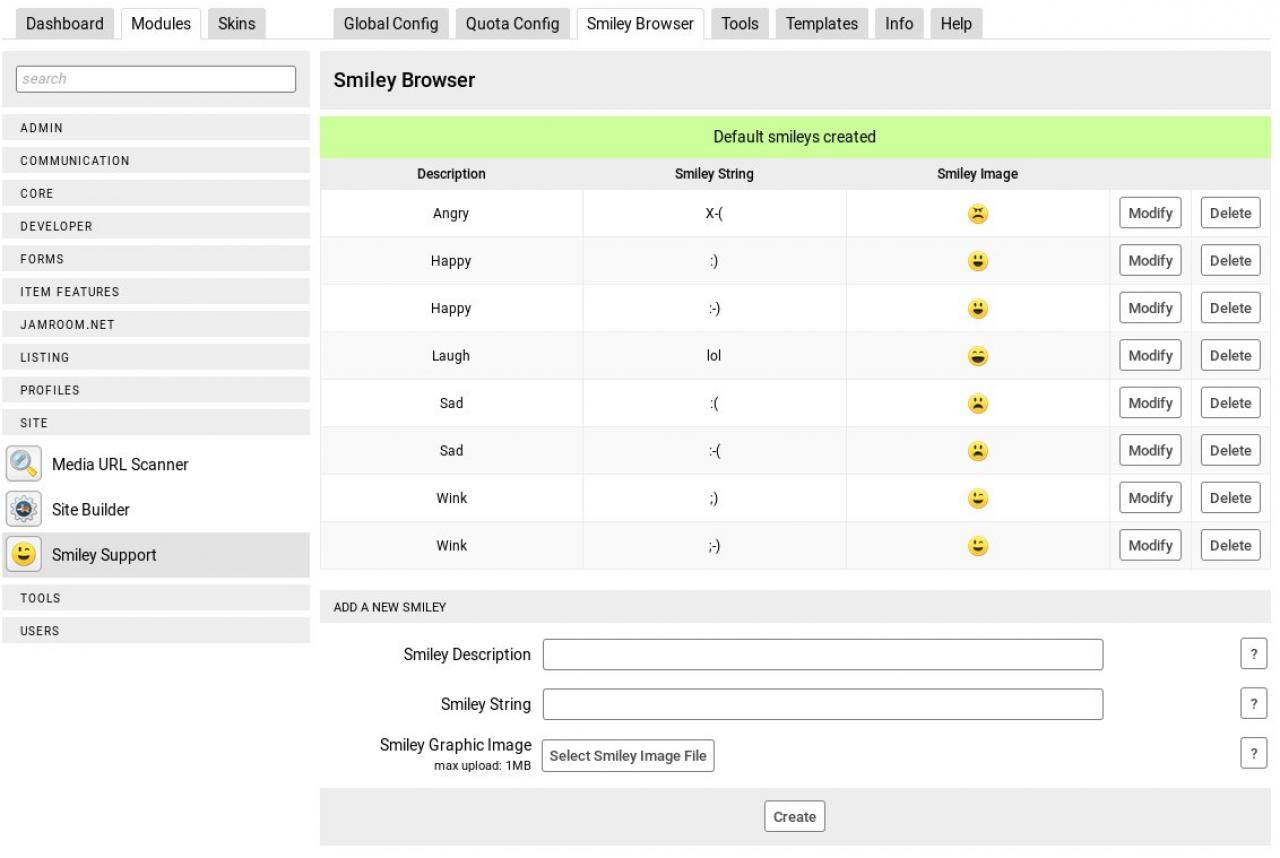Delete the Laugh smiley
This screenshot has width=1280, height=858.
pyautogui.click(x=1230, y=355)
